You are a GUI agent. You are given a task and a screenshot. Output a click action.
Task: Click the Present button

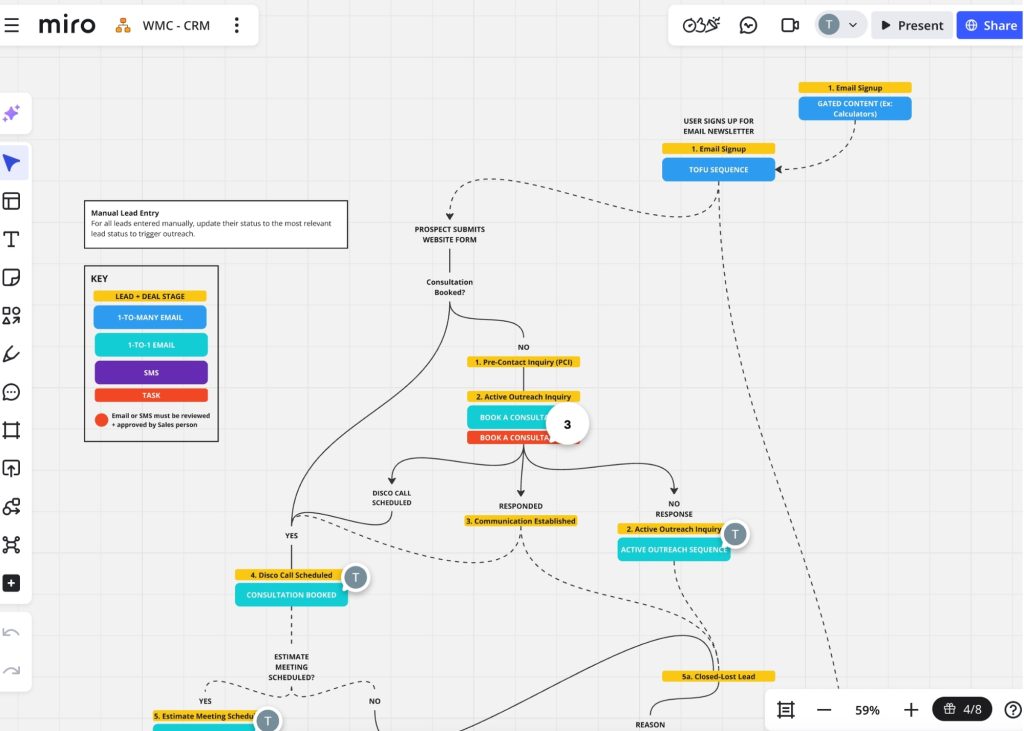coord(911,24)
